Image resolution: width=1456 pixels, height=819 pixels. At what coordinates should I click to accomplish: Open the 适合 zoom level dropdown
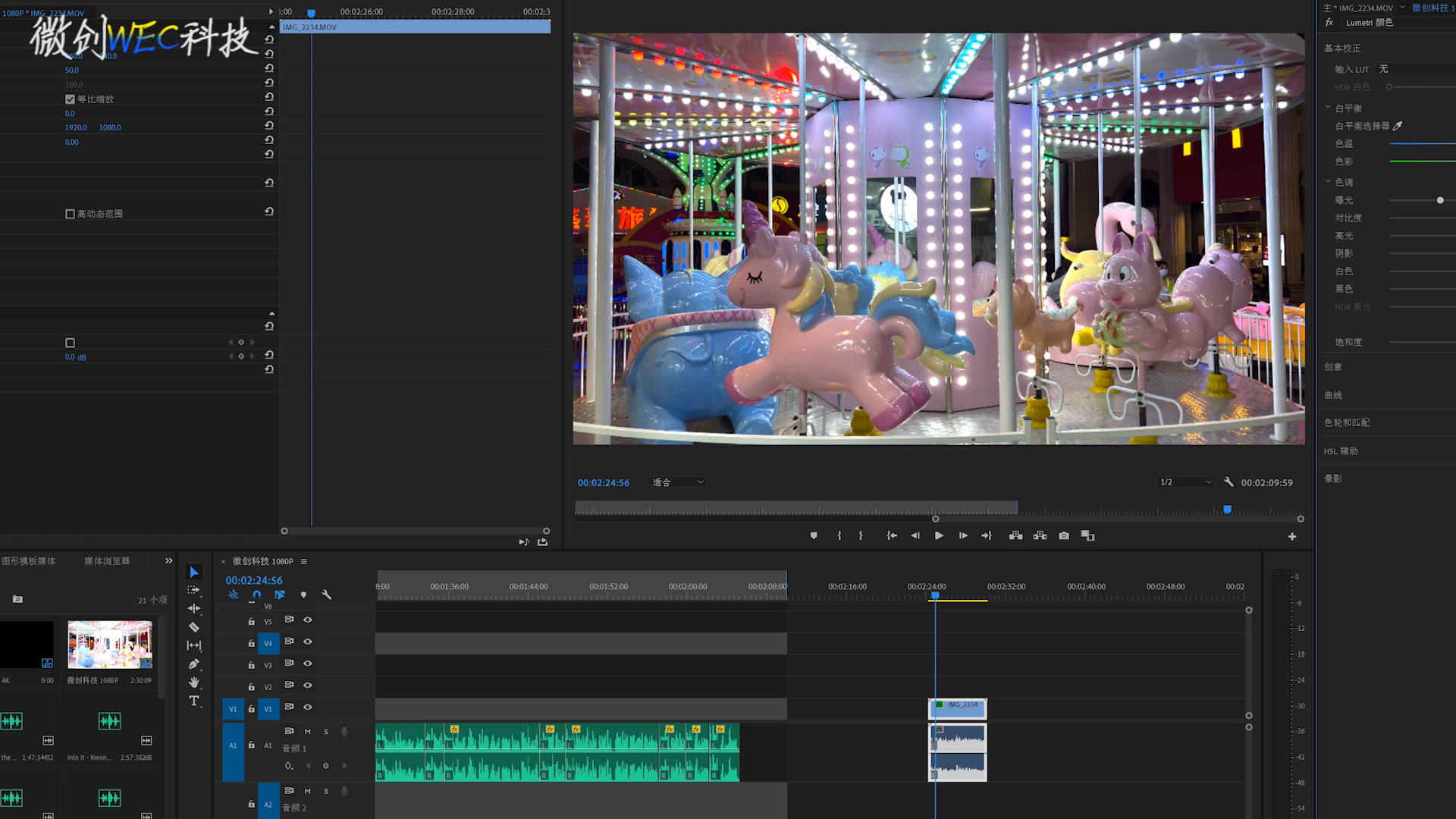tap(678, 482)
